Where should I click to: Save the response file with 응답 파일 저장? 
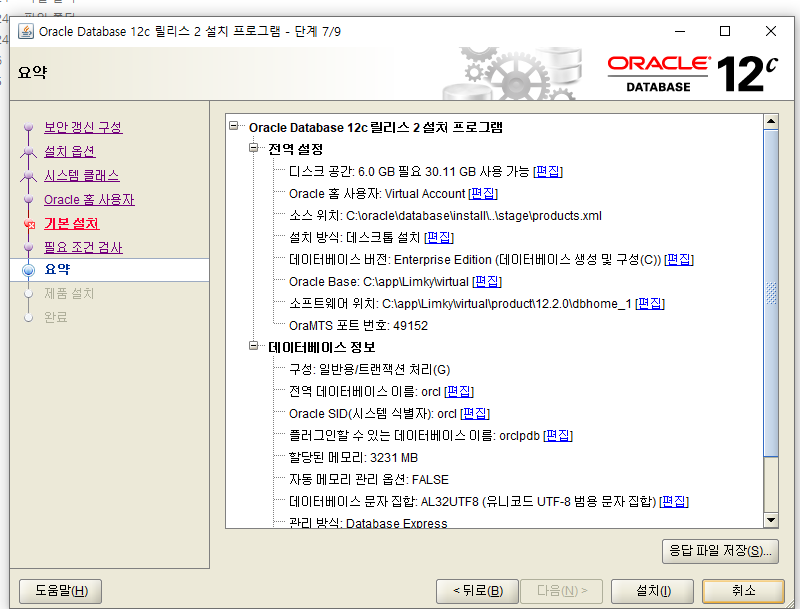(720, 551)
